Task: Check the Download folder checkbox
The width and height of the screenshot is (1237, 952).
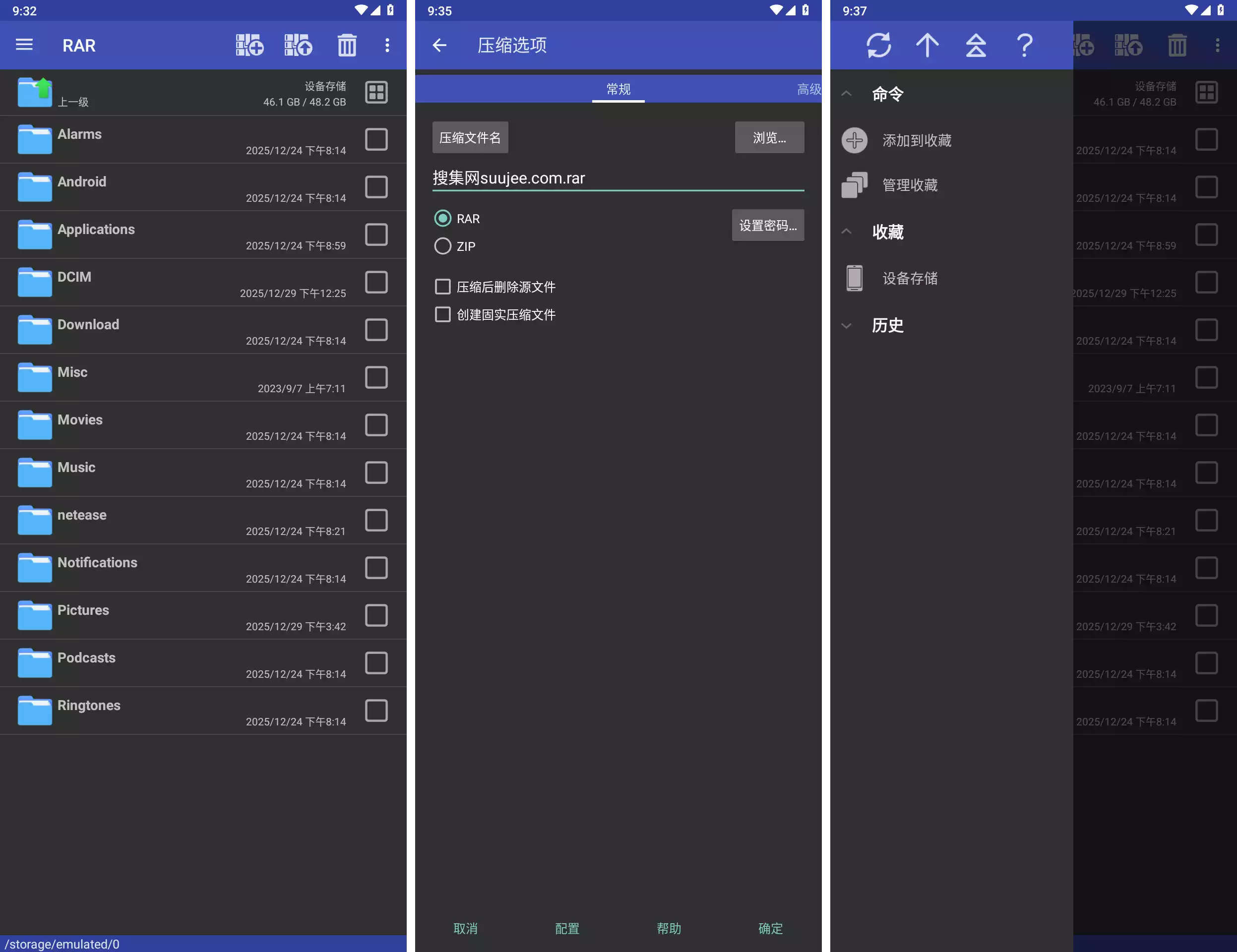Action: (x=376, y=330)
